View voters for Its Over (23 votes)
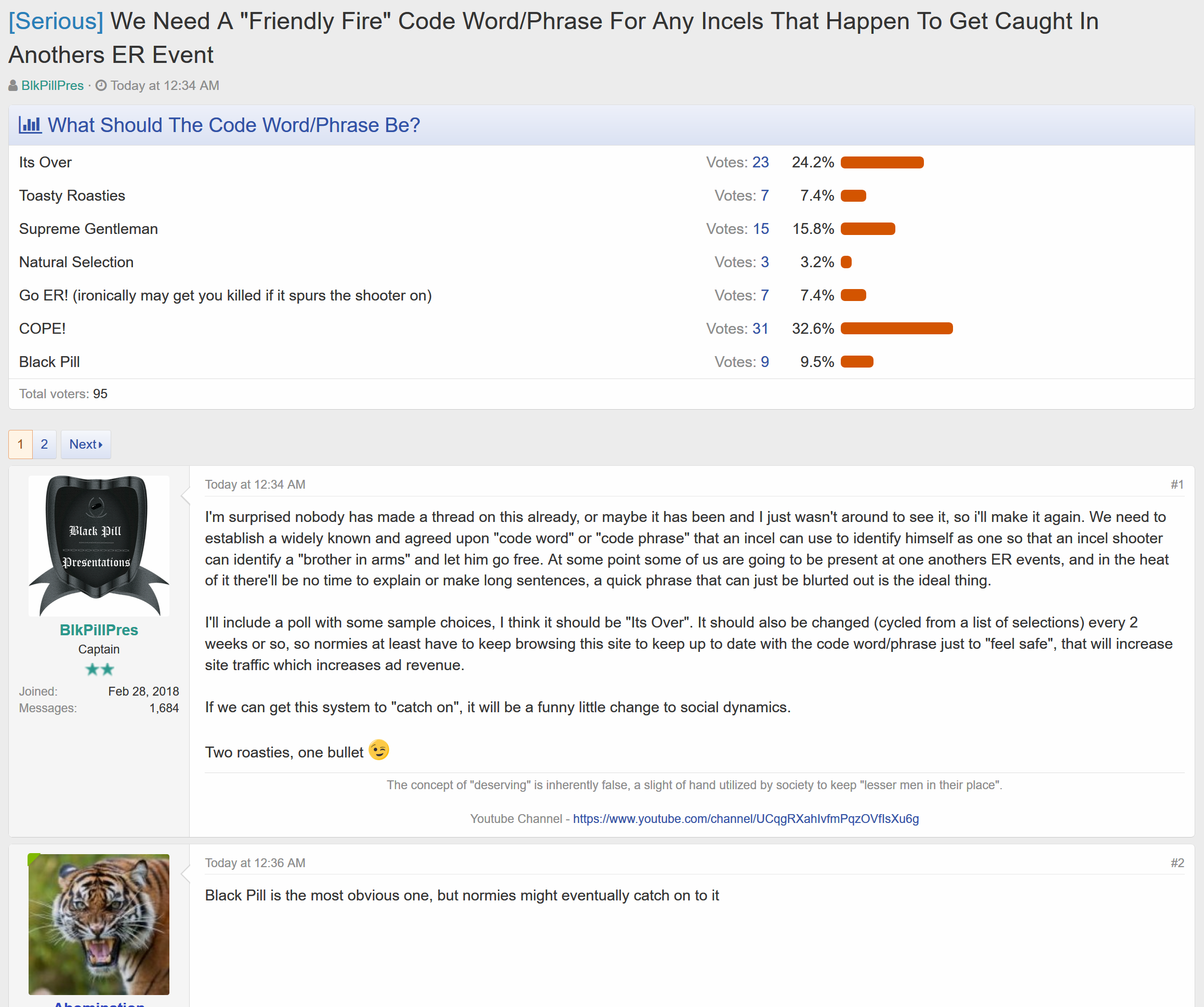 (x=760, y=162)
